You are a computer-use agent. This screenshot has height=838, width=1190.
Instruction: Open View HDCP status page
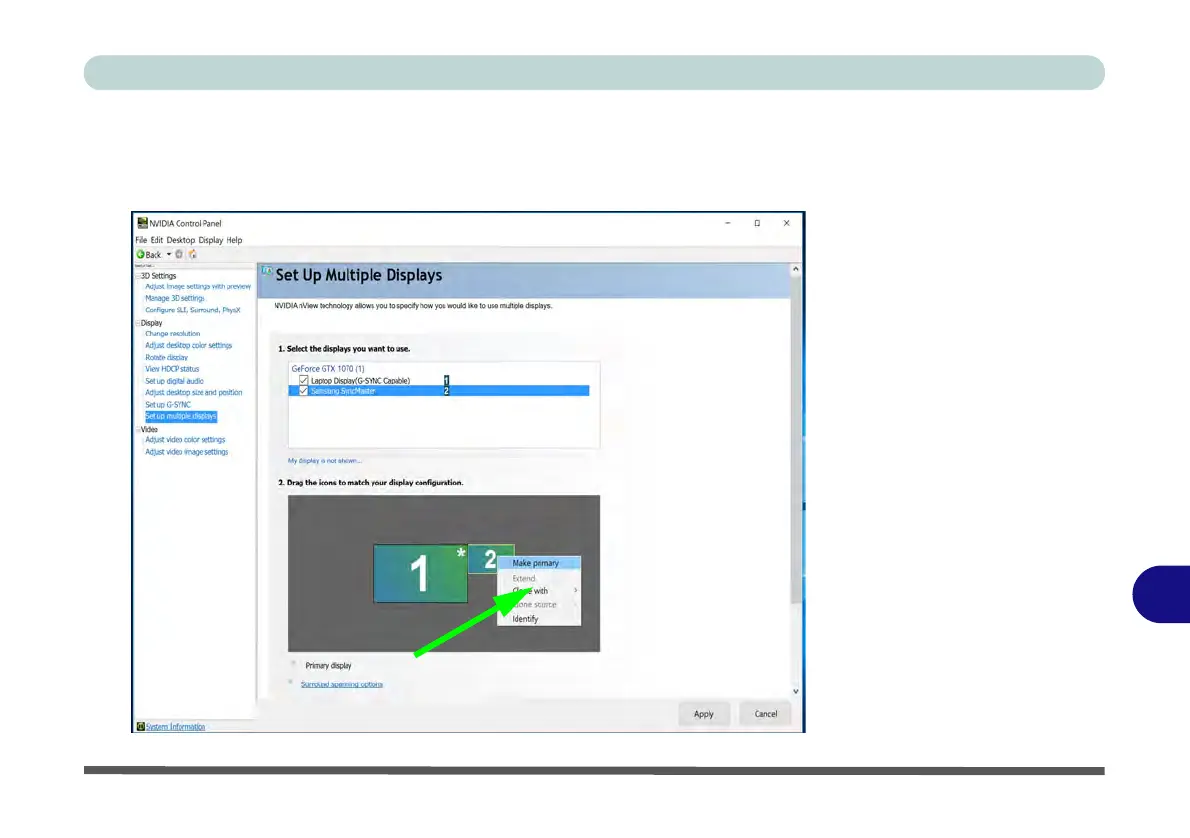(172, 369)
